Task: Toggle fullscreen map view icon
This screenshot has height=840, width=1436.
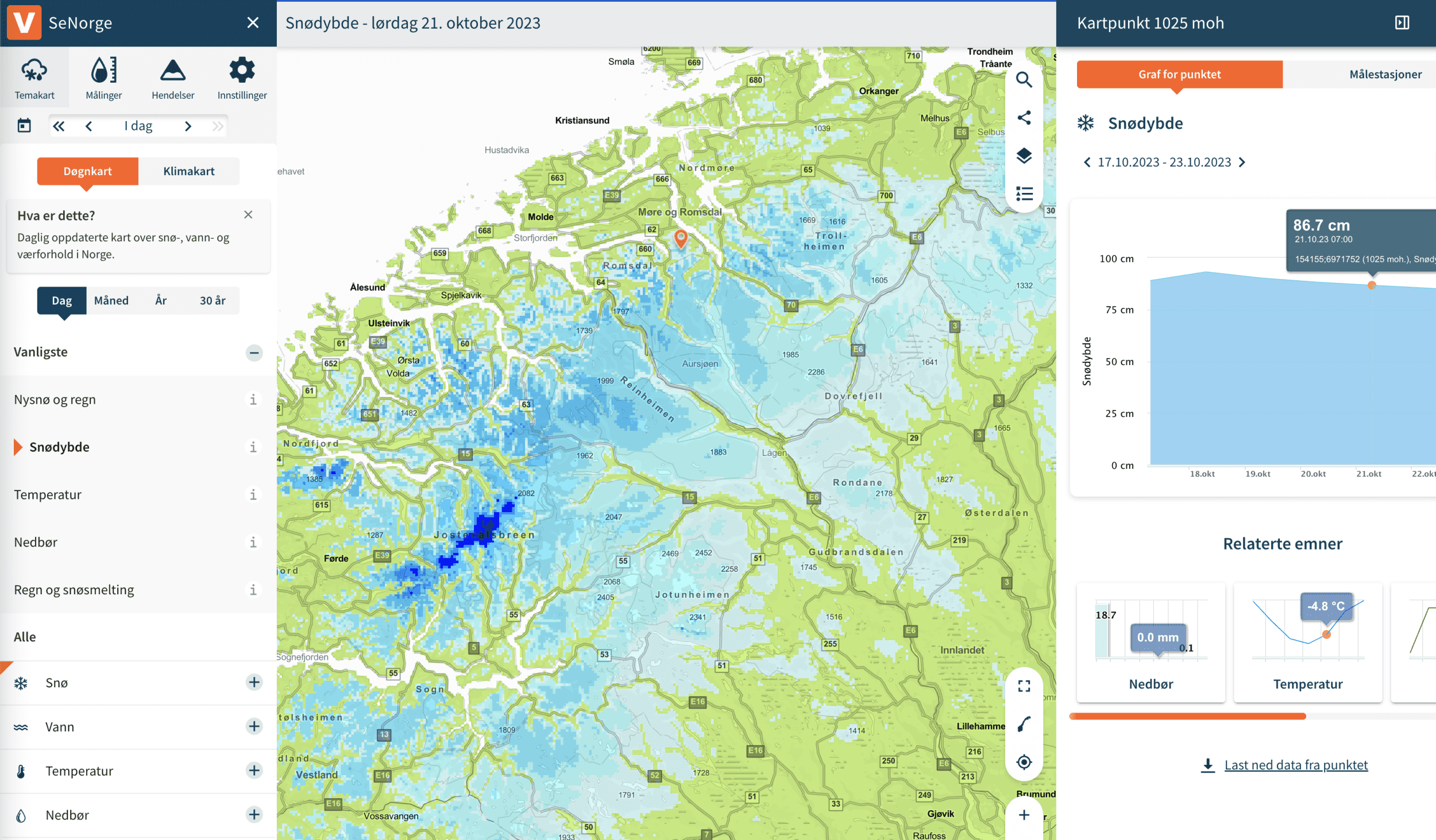Action: [x=1024, y=686]
